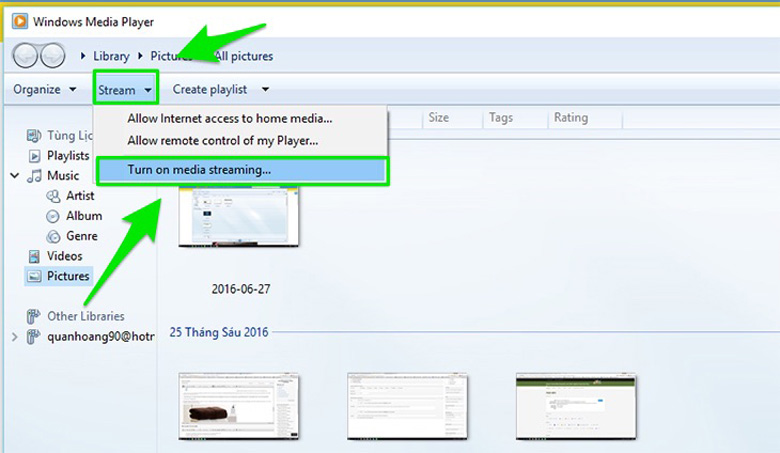Select Pictures in the sidebar
The image size is (780, 453).
[x=68, y=276]
